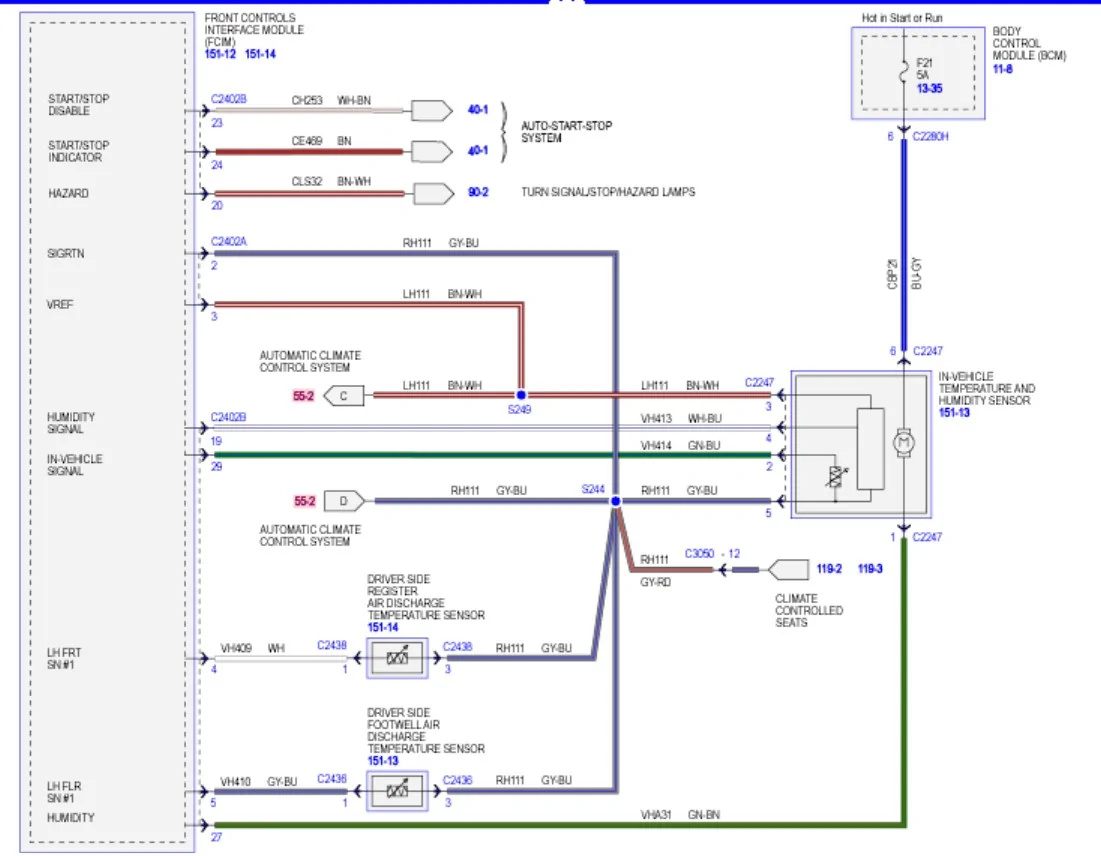Screen dimensions: 1101x856
Task: Click connector label C3050
Action: (x=699, y=554)
